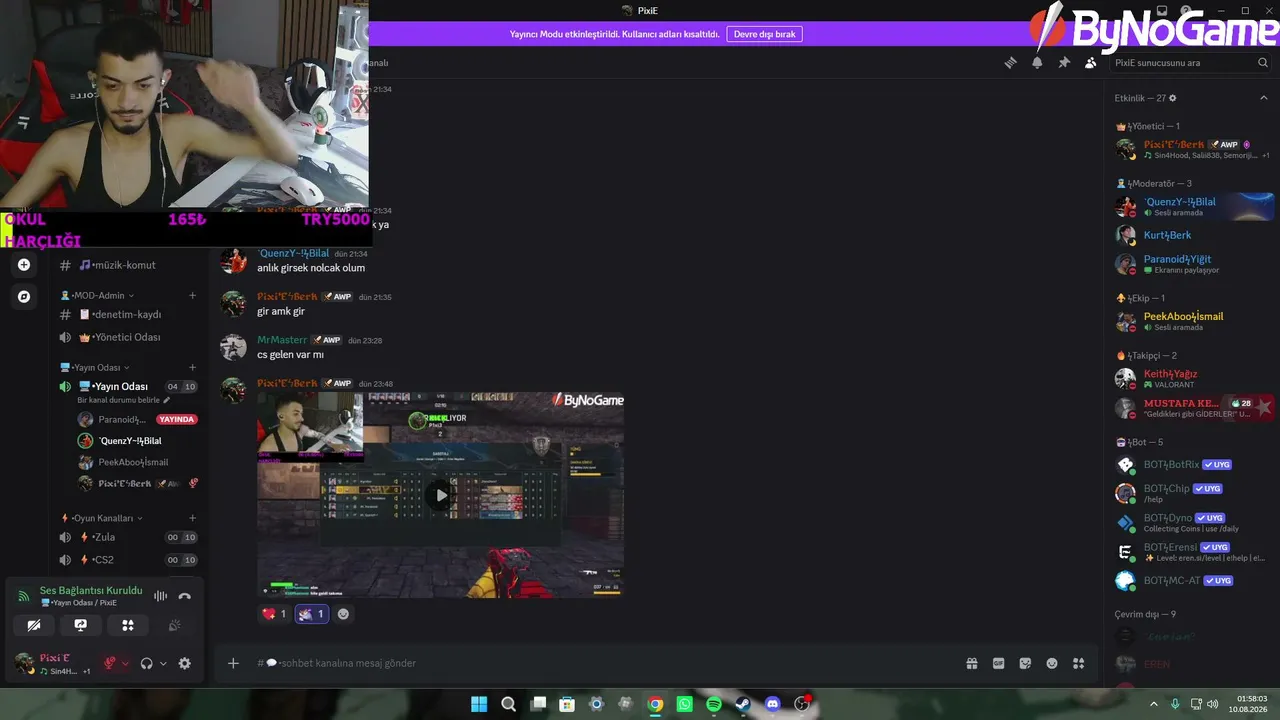Open the Pixi'E user profile panel

(53, 663)
